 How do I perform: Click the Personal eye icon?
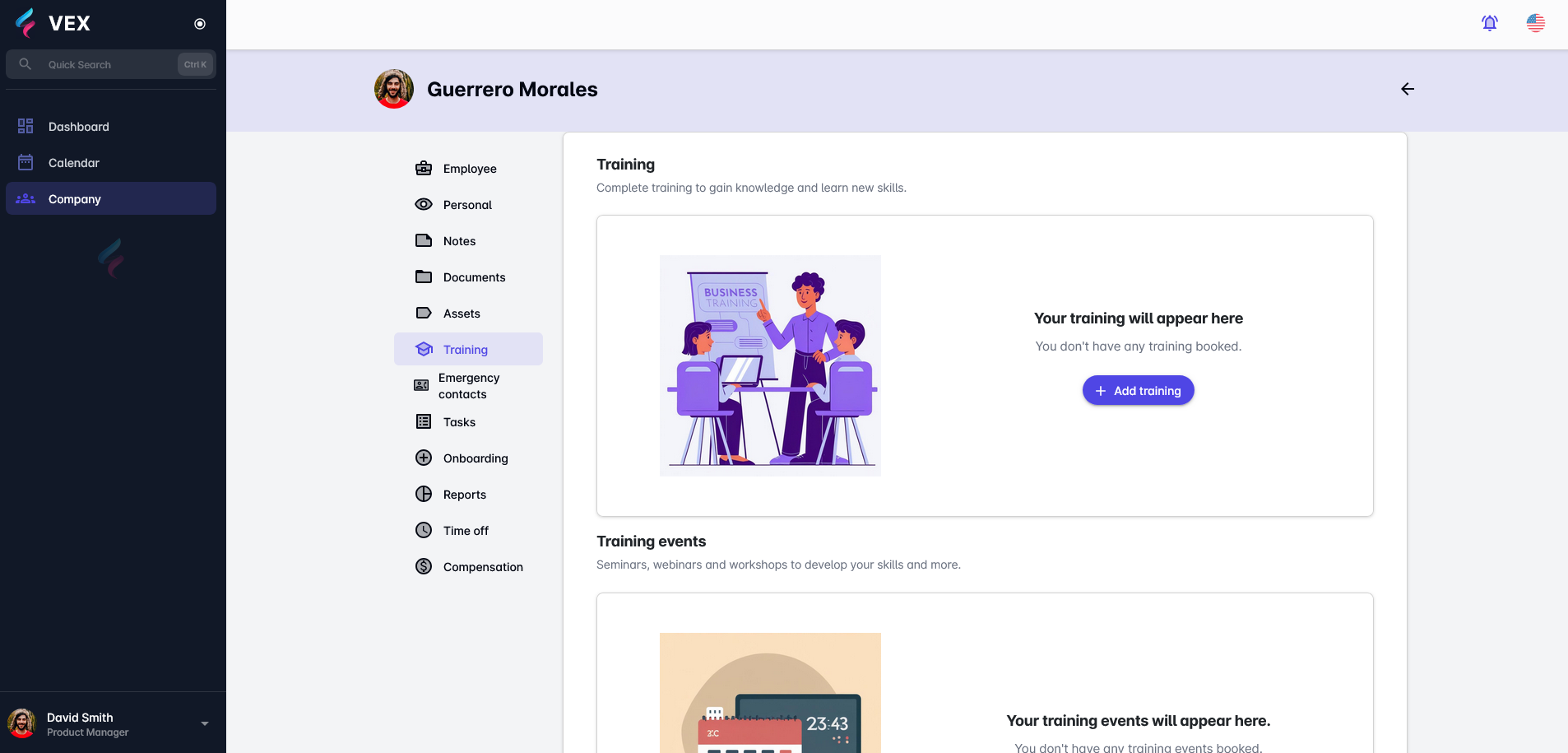(x=423, y=204)
